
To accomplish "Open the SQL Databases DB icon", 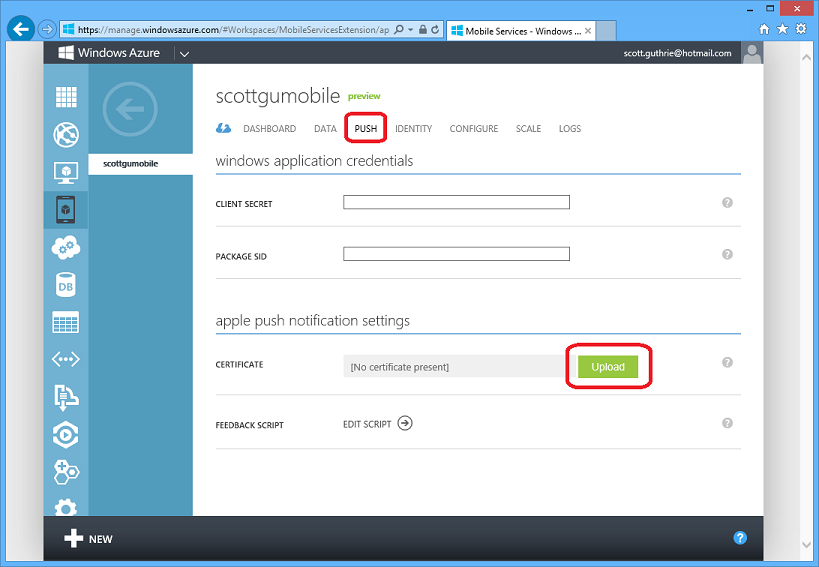I will pyautogui.click(x=66, y=285).
